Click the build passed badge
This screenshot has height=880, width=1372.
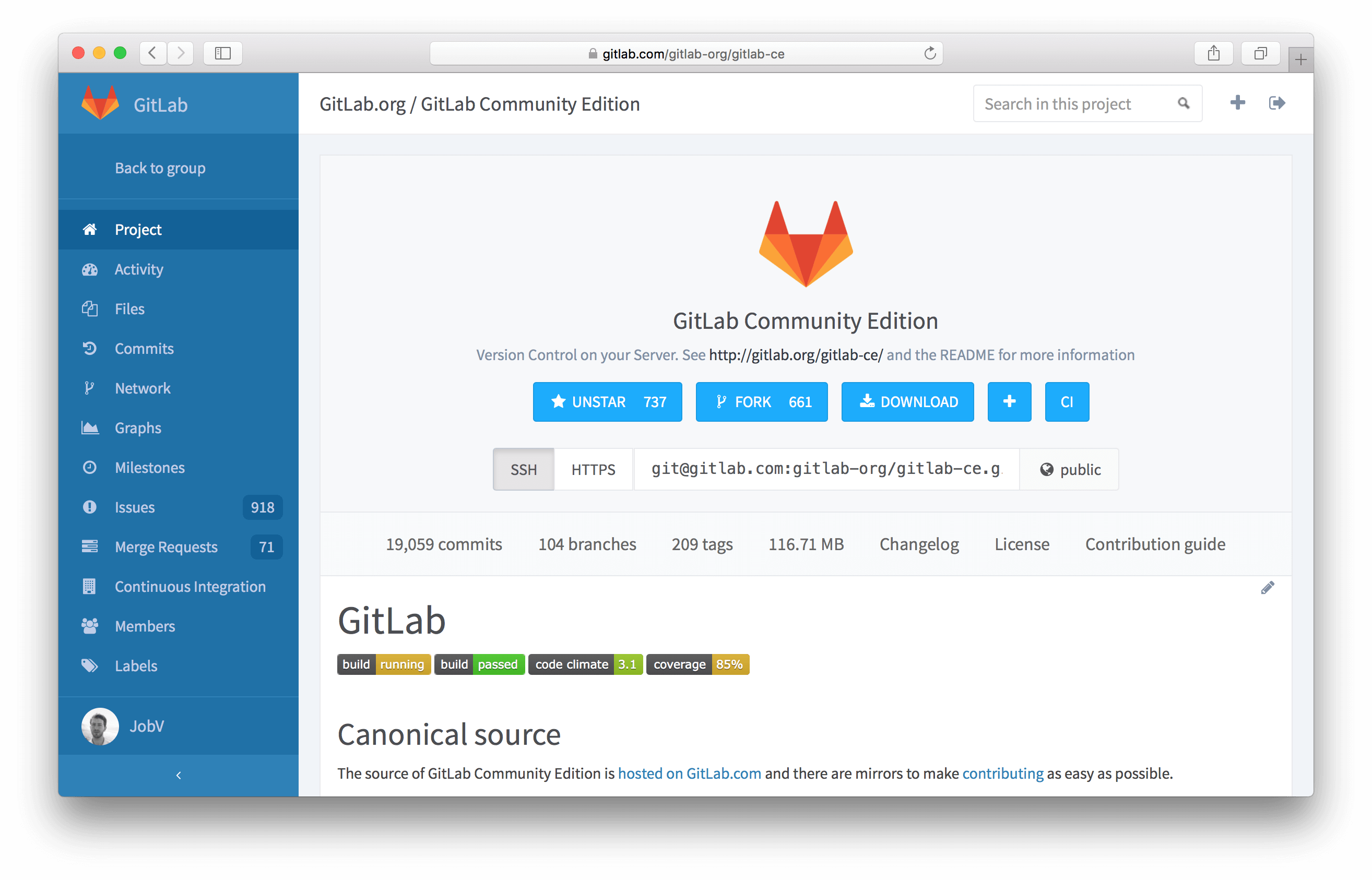(x=479, y=664)
